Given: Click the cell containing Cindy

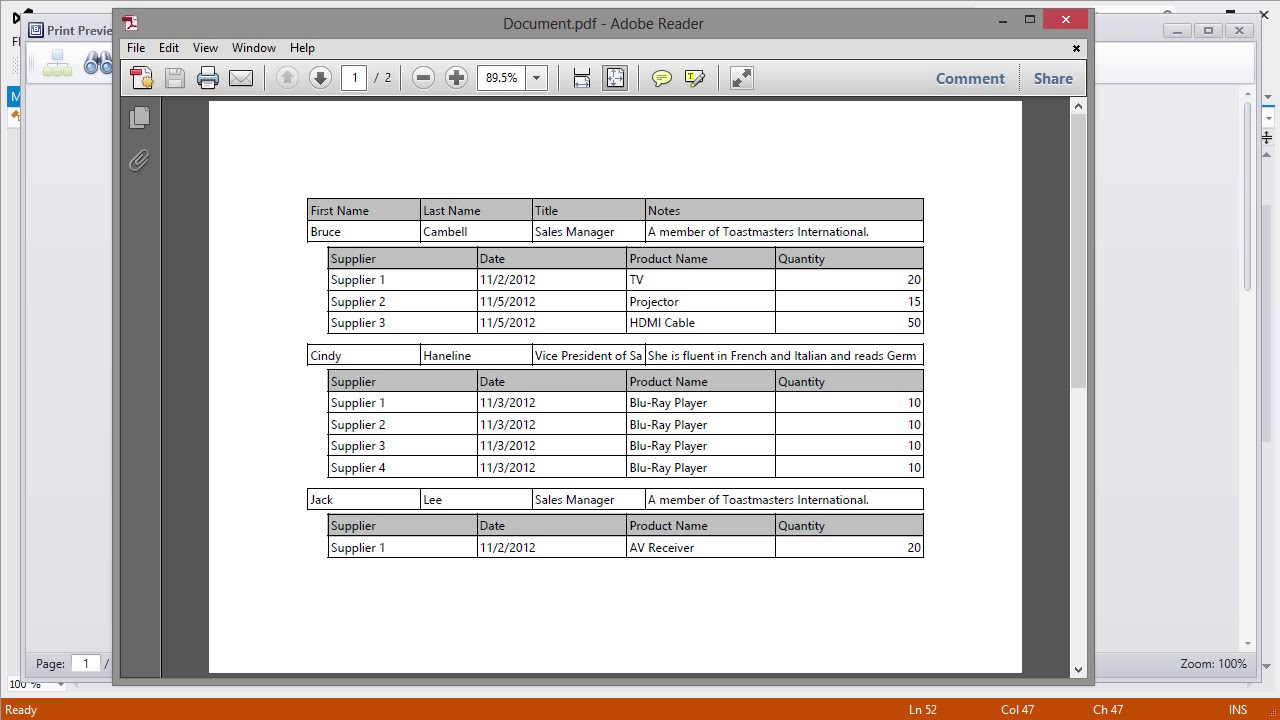Looking at the screenshot, I should click(x=364, y=356).
